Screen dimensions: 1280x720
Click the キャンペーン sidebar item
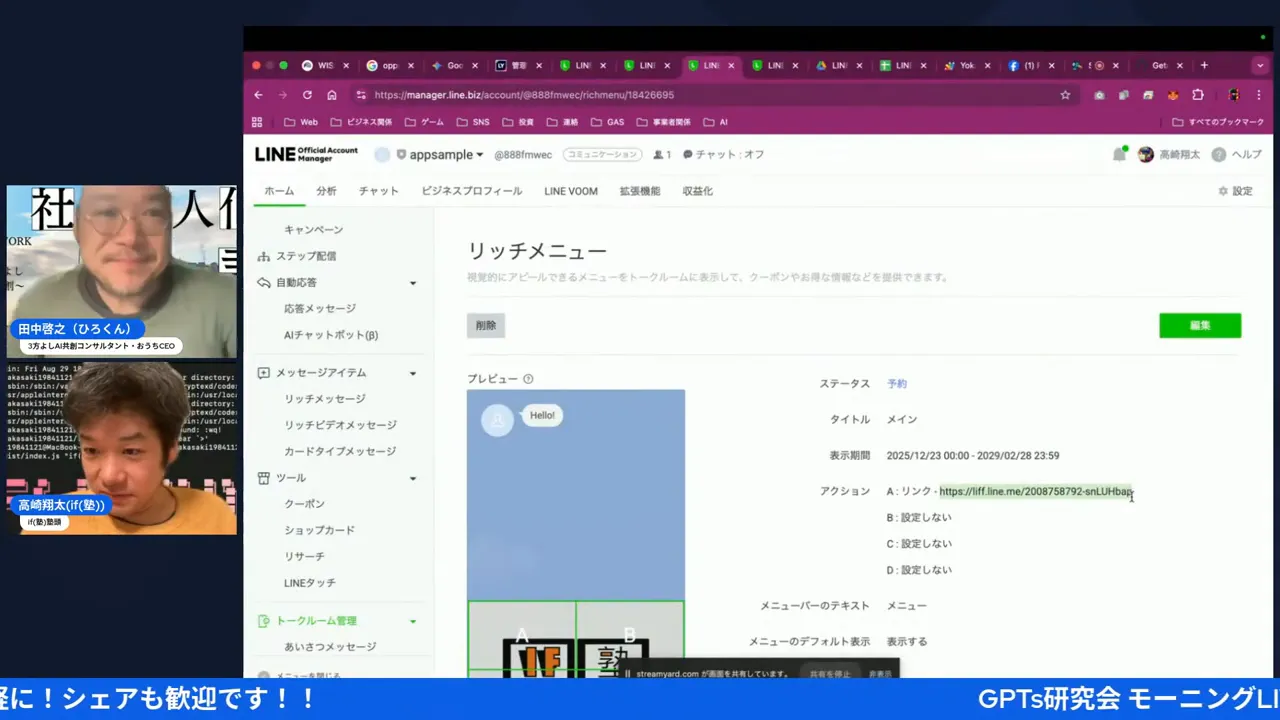click(x=313, y=229)
